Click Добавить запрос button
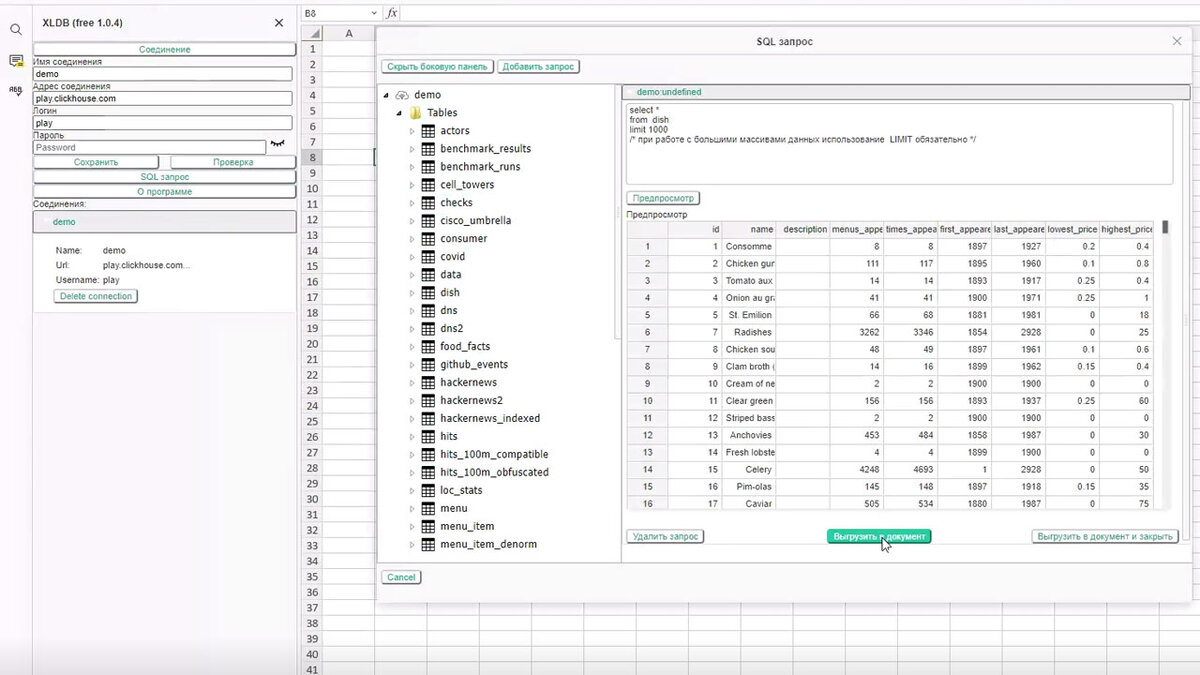Screen dimensions: 1200x675 click(x=539, y=66)
